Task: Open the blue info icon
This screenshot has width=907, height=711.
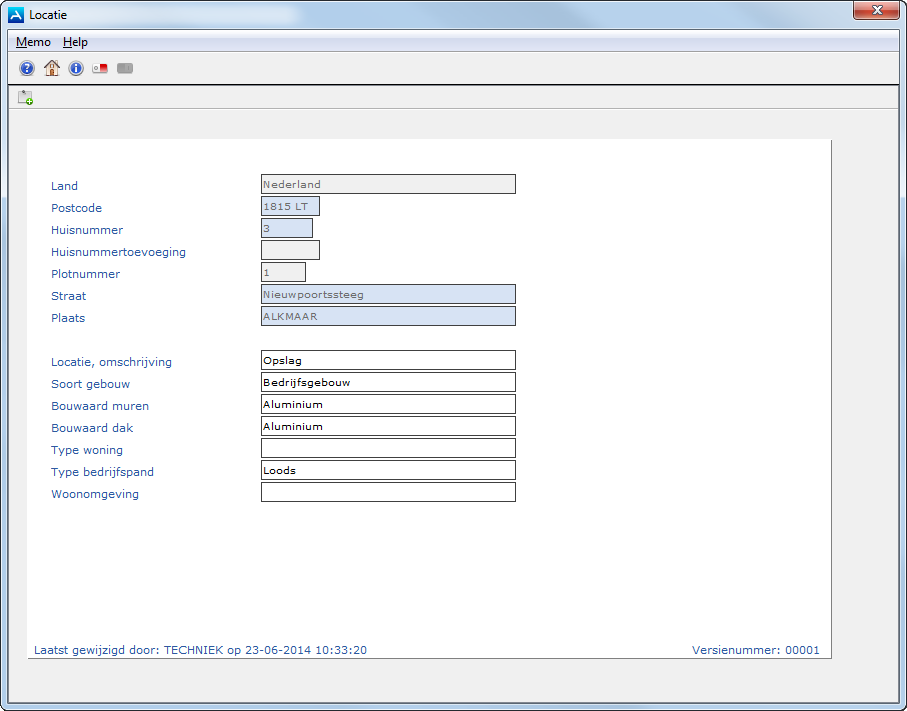Action: [76, 68]
